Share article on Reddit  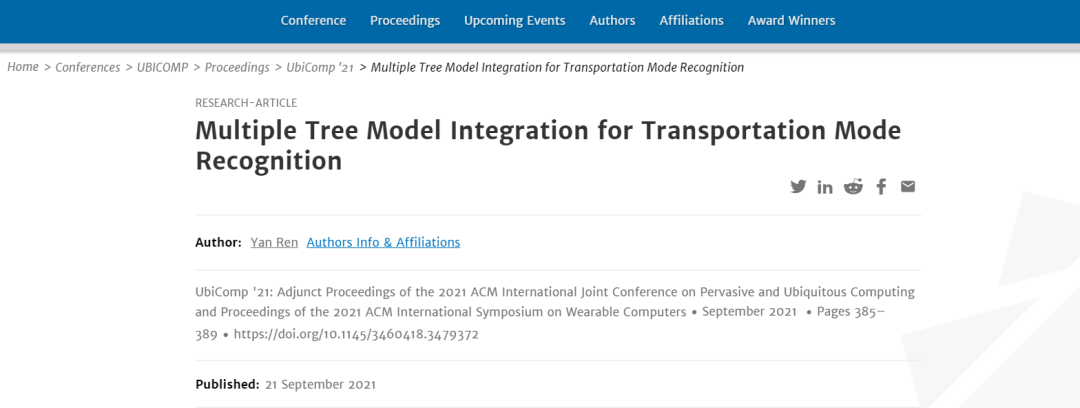[x=853, y=186]
